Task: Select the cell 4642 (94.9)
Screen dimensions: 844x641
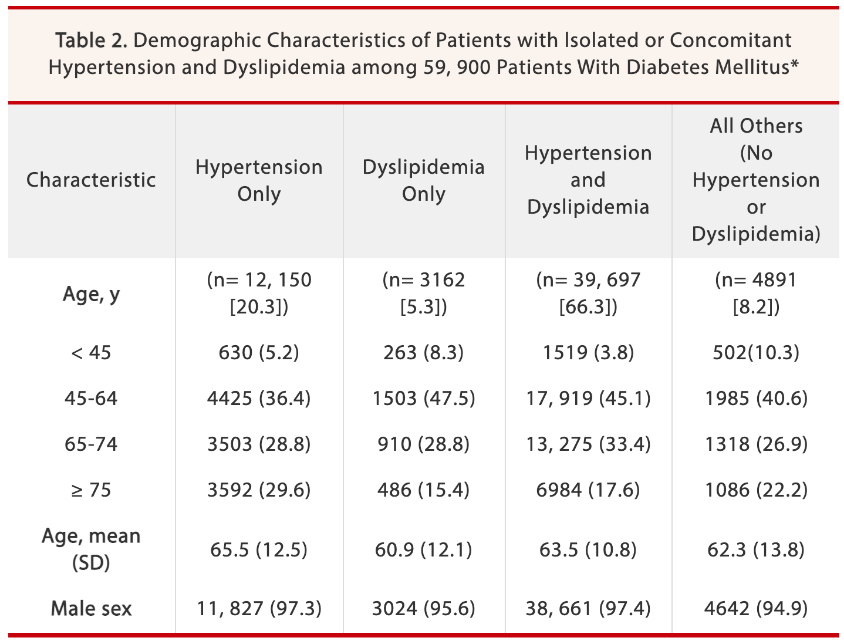Action: (x=756, y=607)
